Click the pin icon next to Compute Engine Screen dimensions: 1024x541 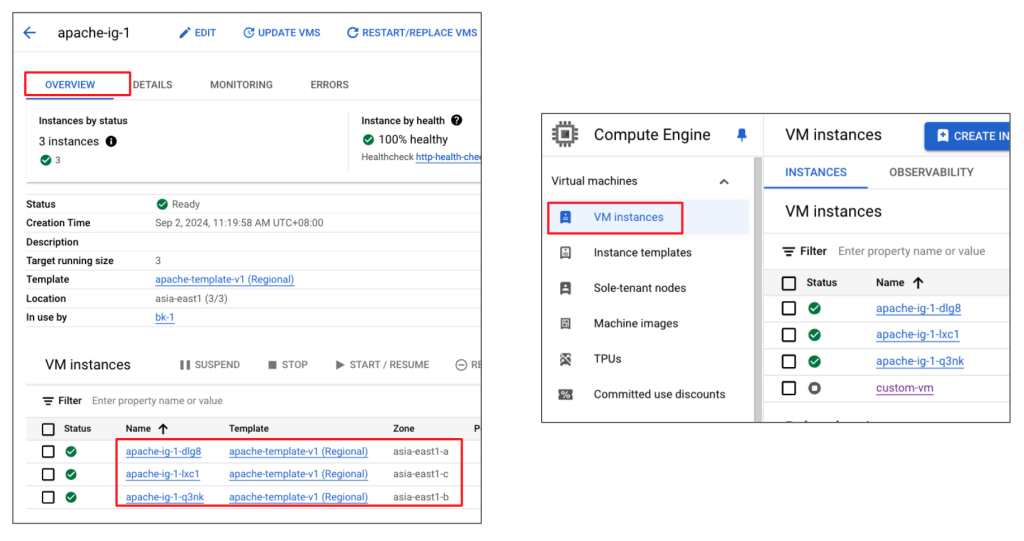tap(742, 135)
